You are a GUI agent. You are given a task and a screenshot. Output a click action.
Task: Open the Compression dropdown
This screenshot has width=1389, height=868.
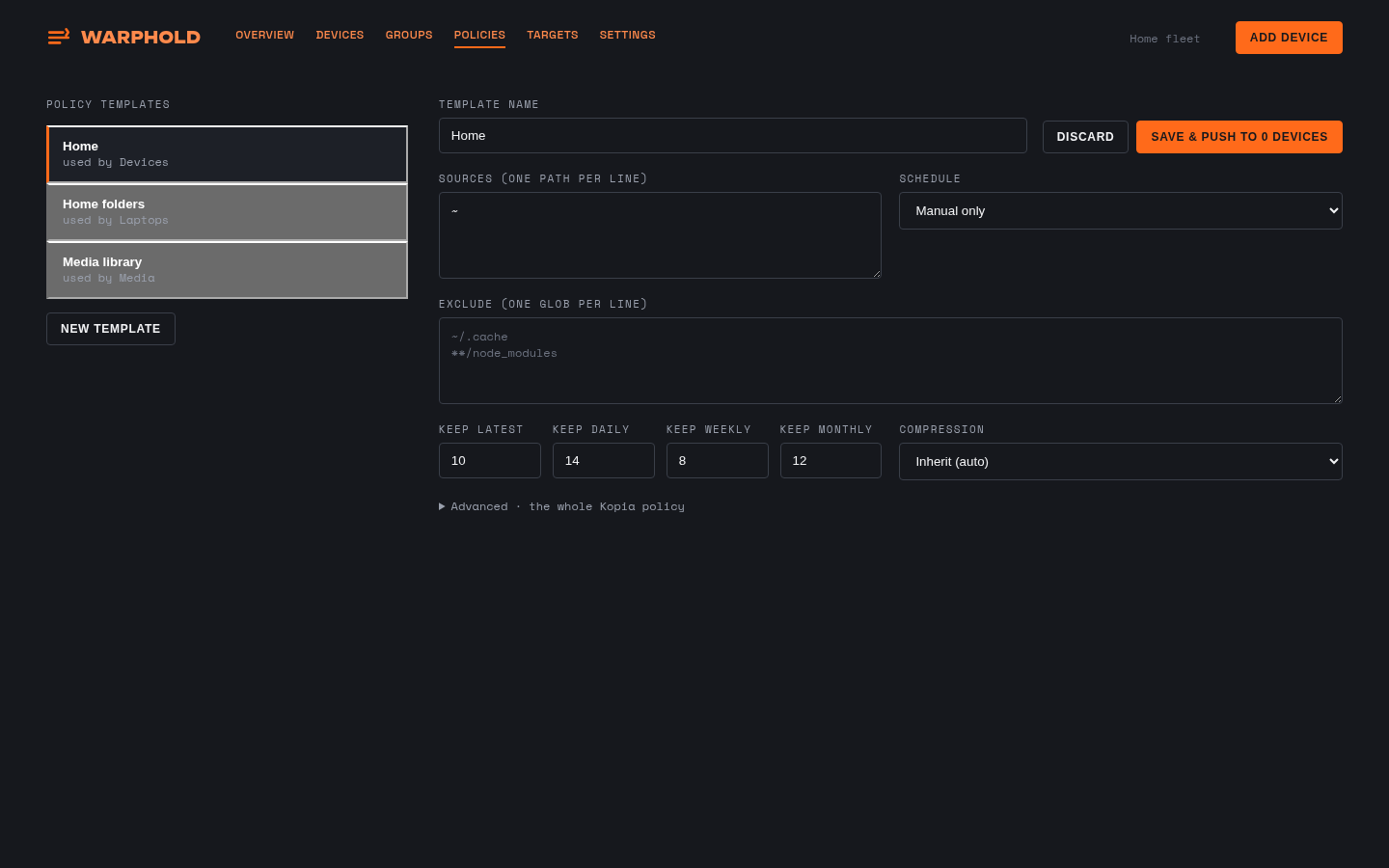(1121, 462)
